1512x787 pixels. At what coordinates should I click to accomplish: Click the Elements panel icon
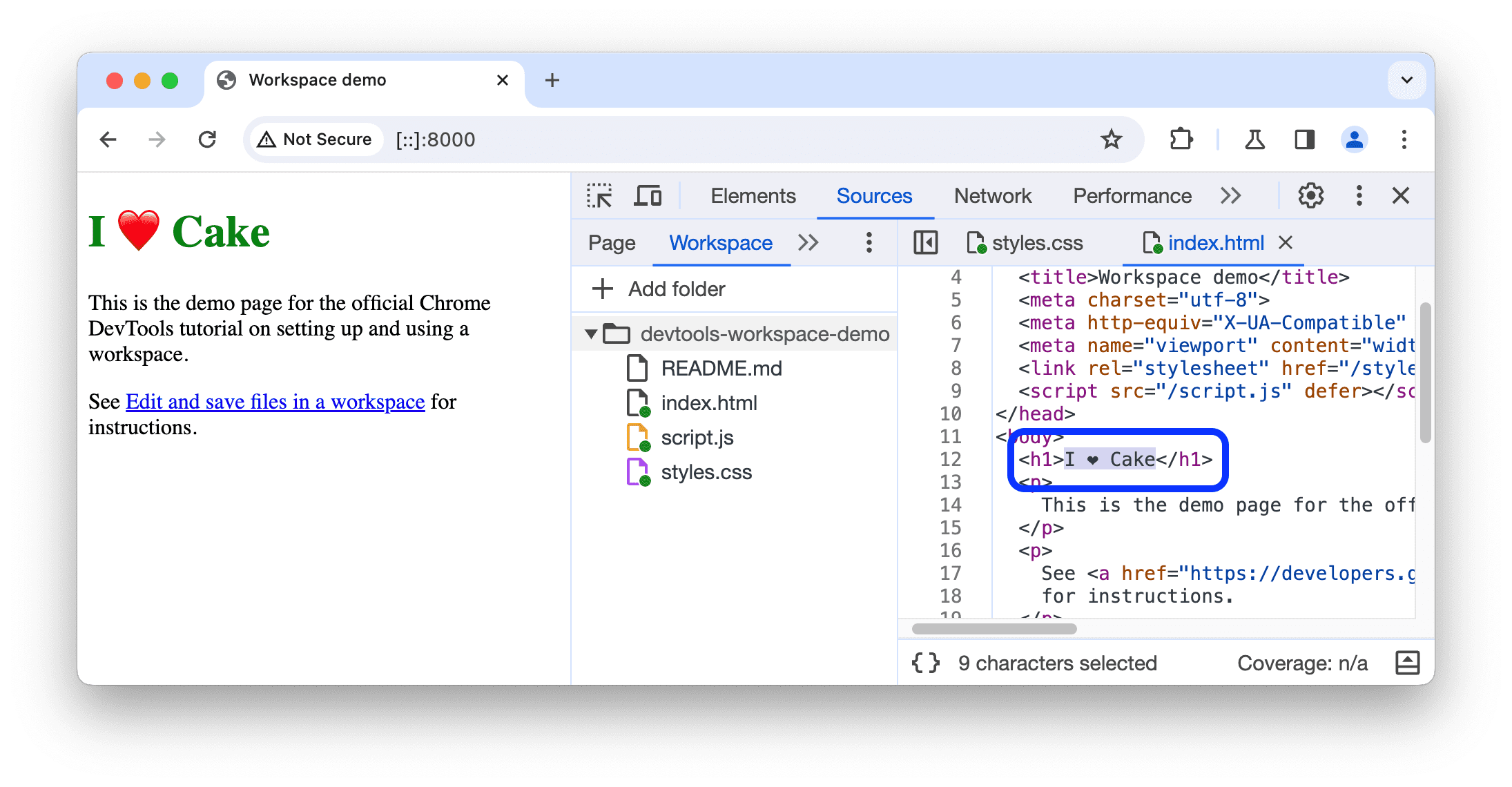click(750, 196)
